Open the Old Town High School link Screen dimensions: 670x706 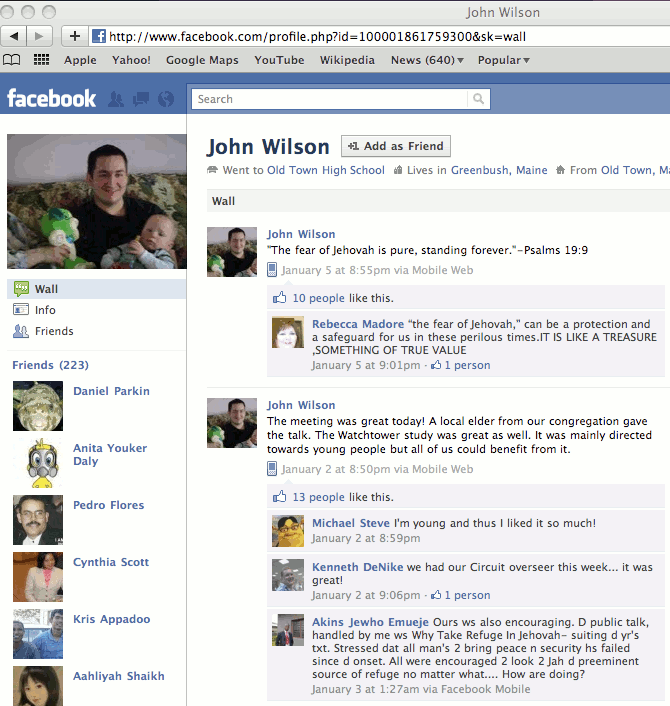[x=326, y=170]
